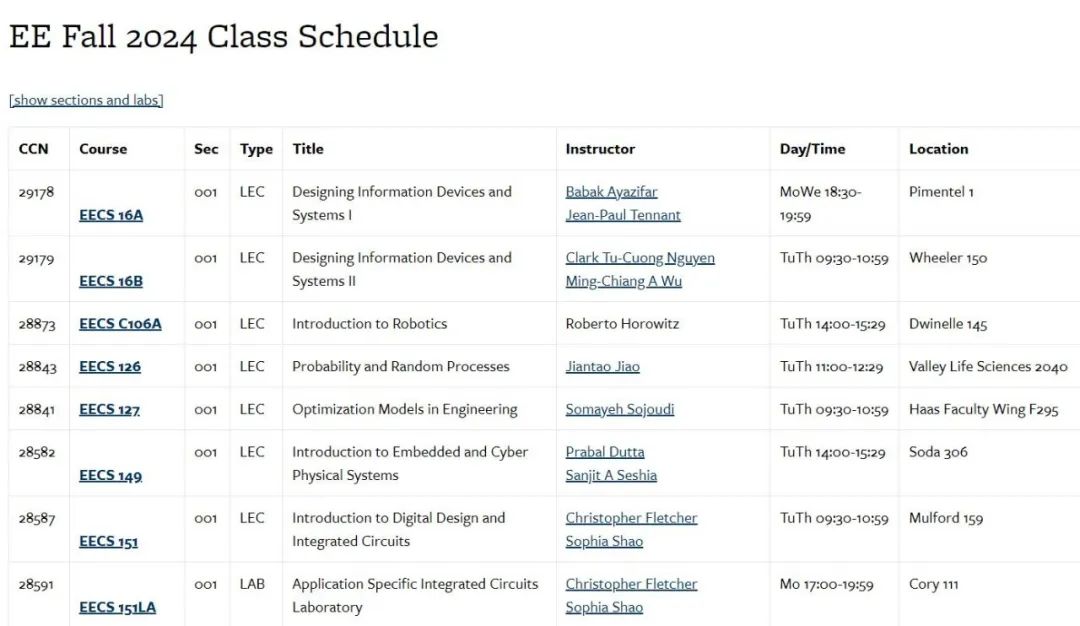Open the EECS 16B course link

pos(111,281)
